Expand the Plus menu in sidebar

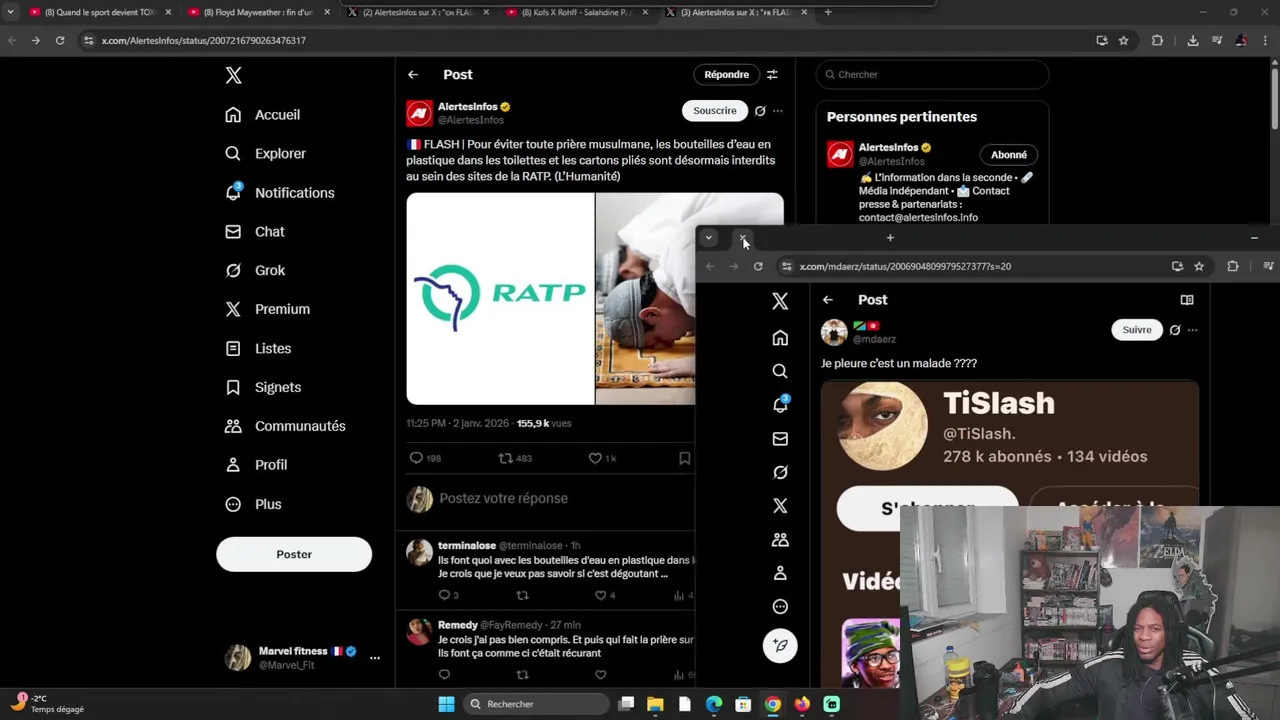pos(254,505)
